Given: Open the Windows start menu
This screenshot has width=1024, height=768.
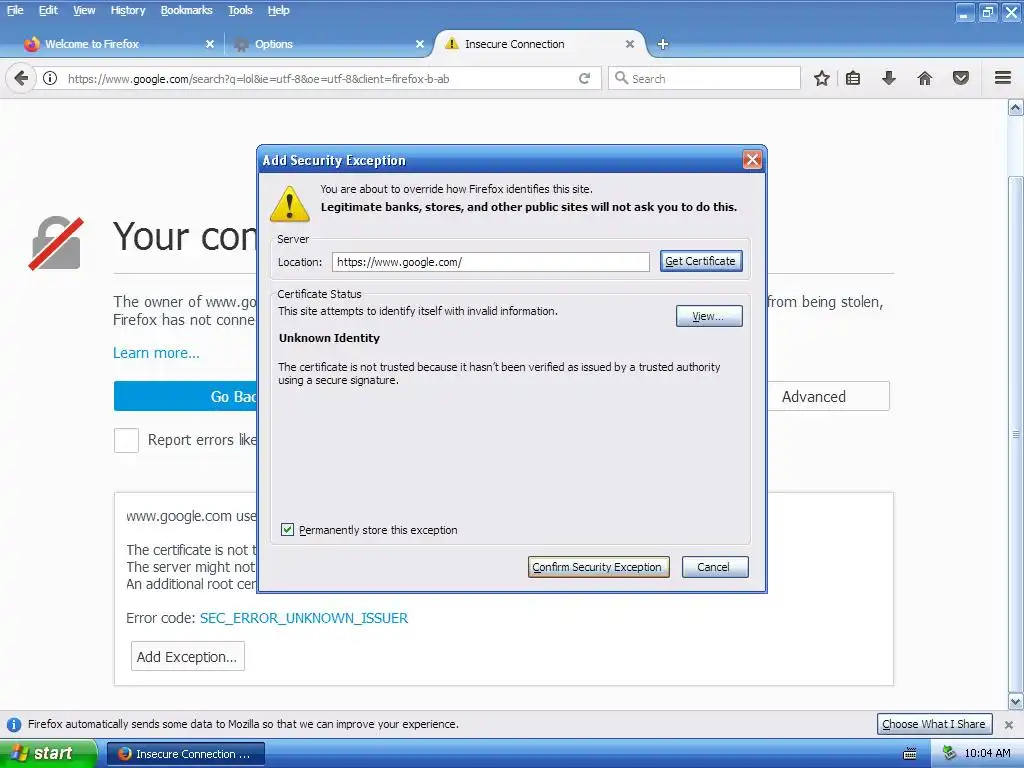Looking at the screenshot, I should point(48,754).
